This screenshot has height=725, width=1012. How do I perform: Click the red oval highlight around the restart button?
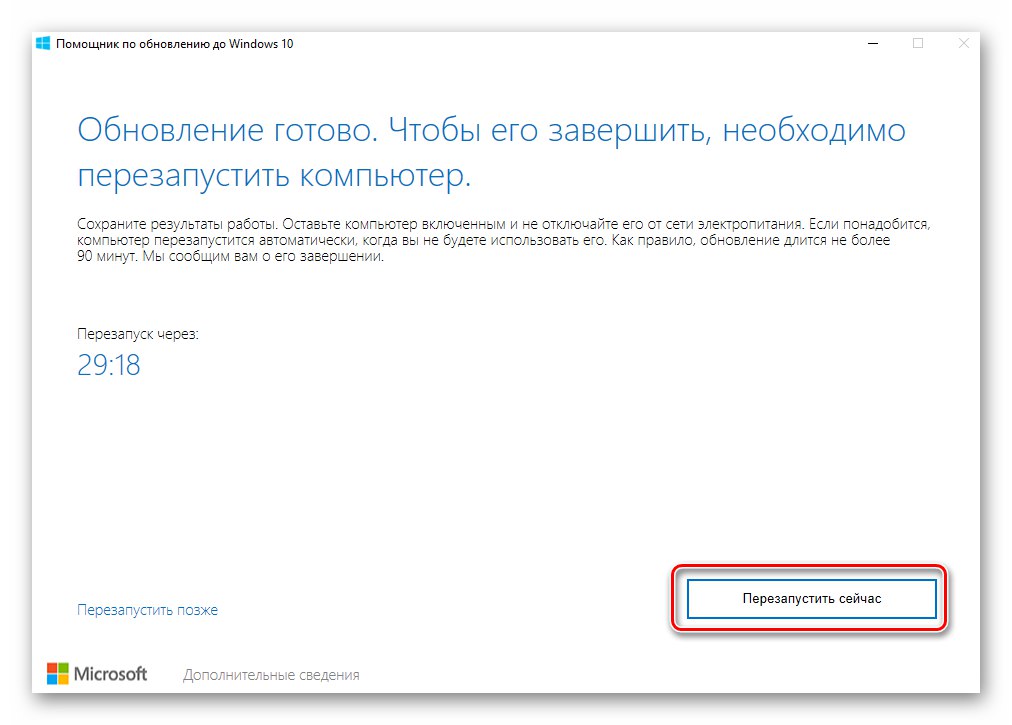click(x=812, y=568)
